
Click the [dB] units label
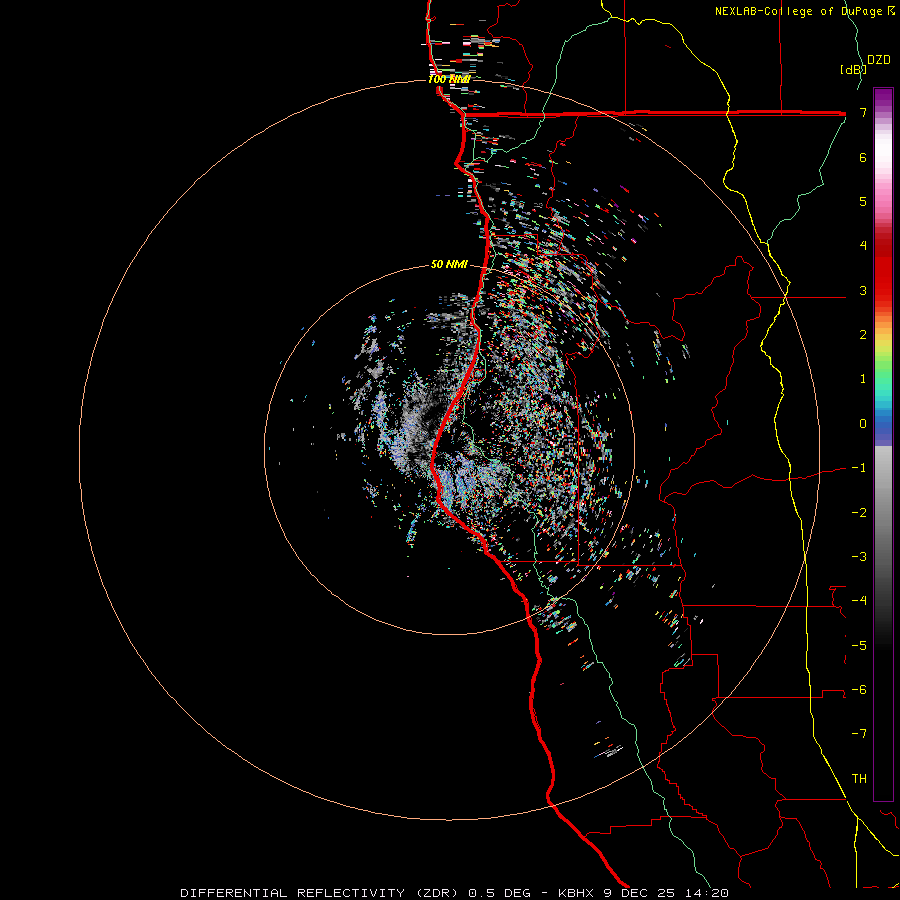pos(853,69)
